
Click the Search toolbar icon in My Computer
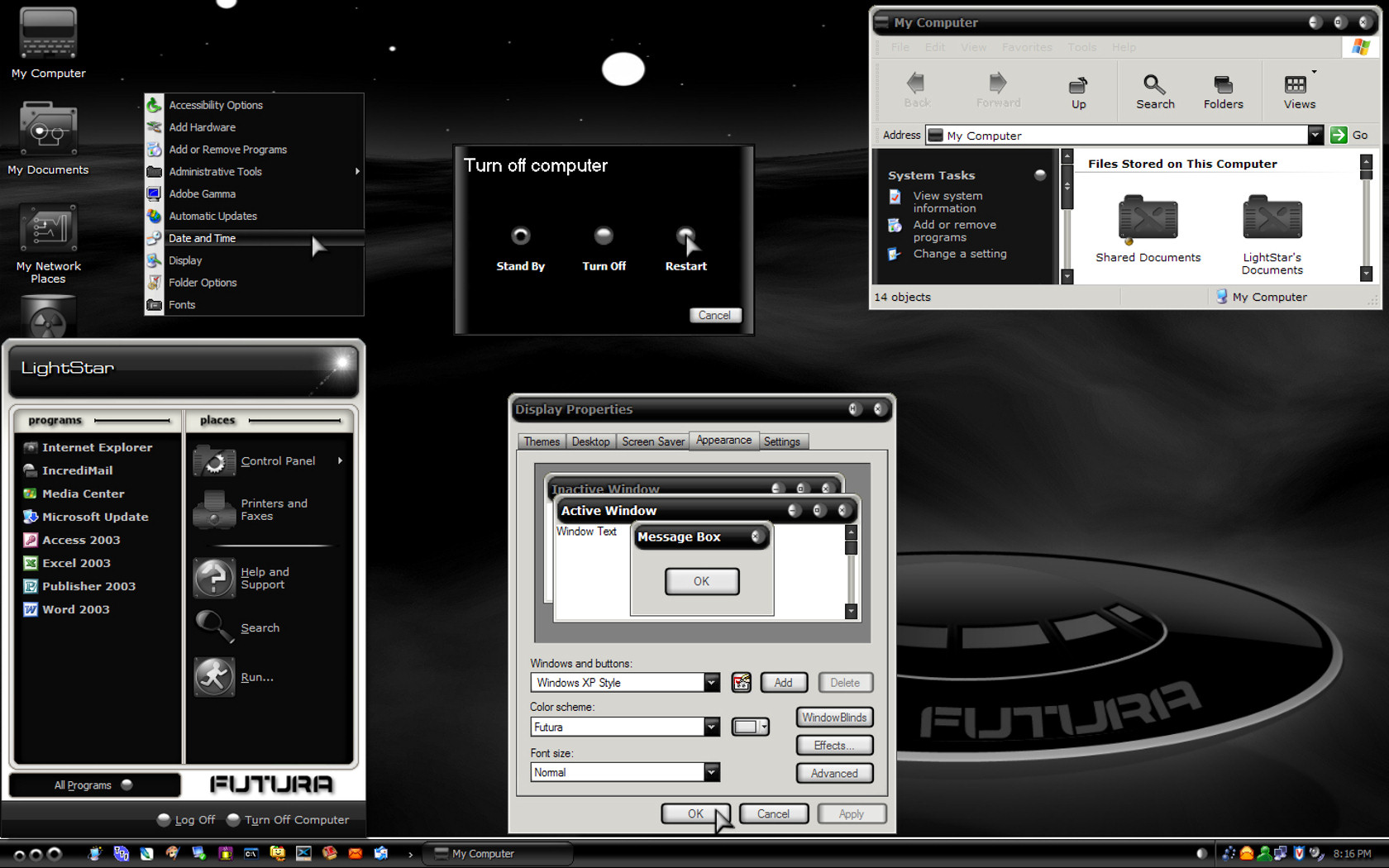pyautogui.click(x=1155, y=92)
